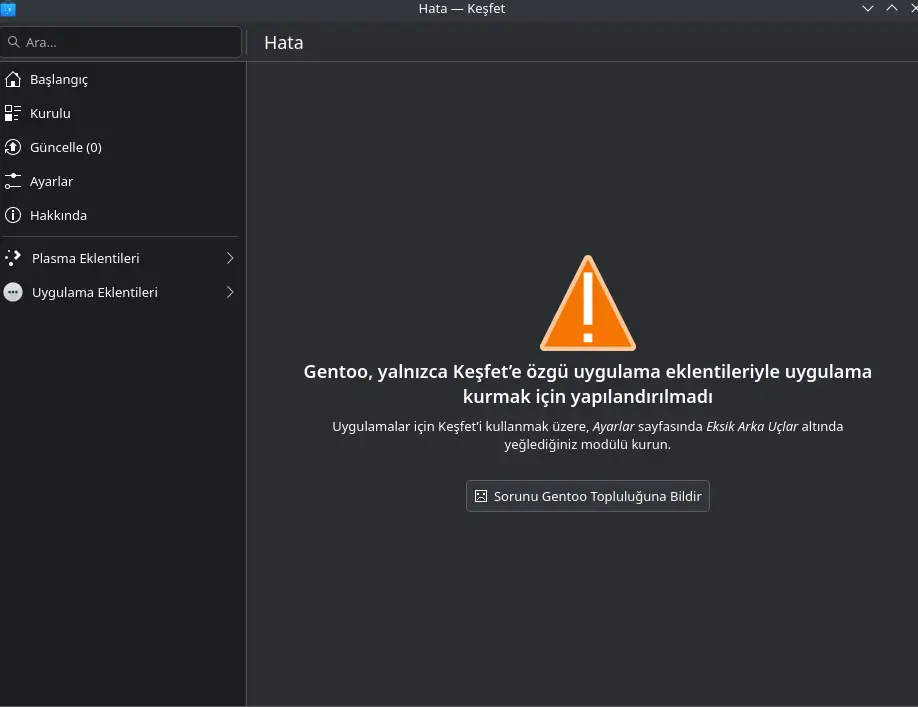Click the Hata page heading
The height and width of the screenshot is (707, 918).
tap(284, 43)
